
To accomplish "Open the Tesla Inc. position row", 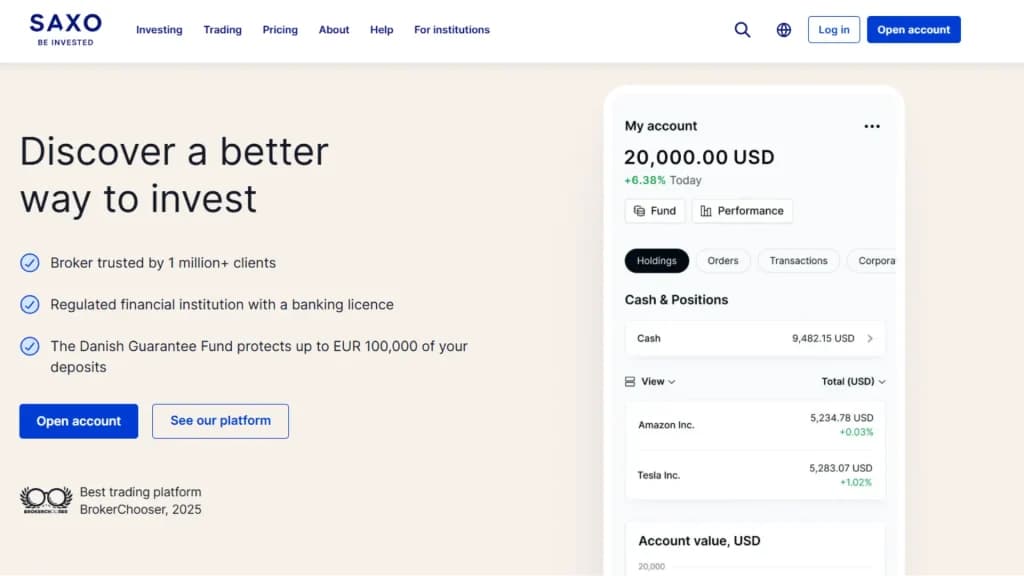I will tap(755, 475).
